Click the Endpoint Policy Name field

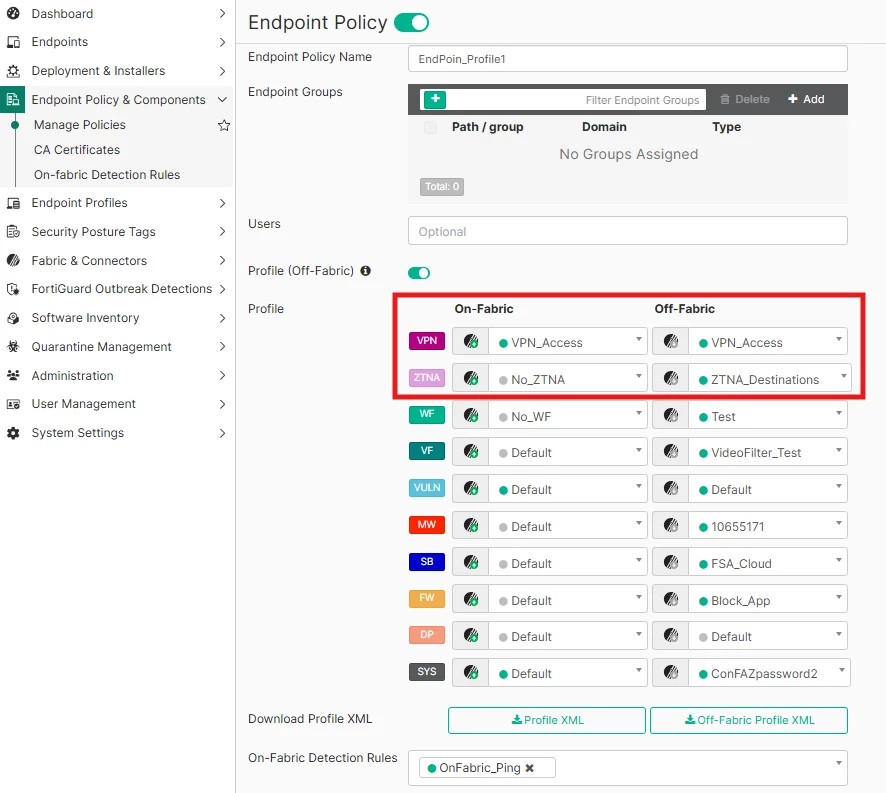click(628, 59)
